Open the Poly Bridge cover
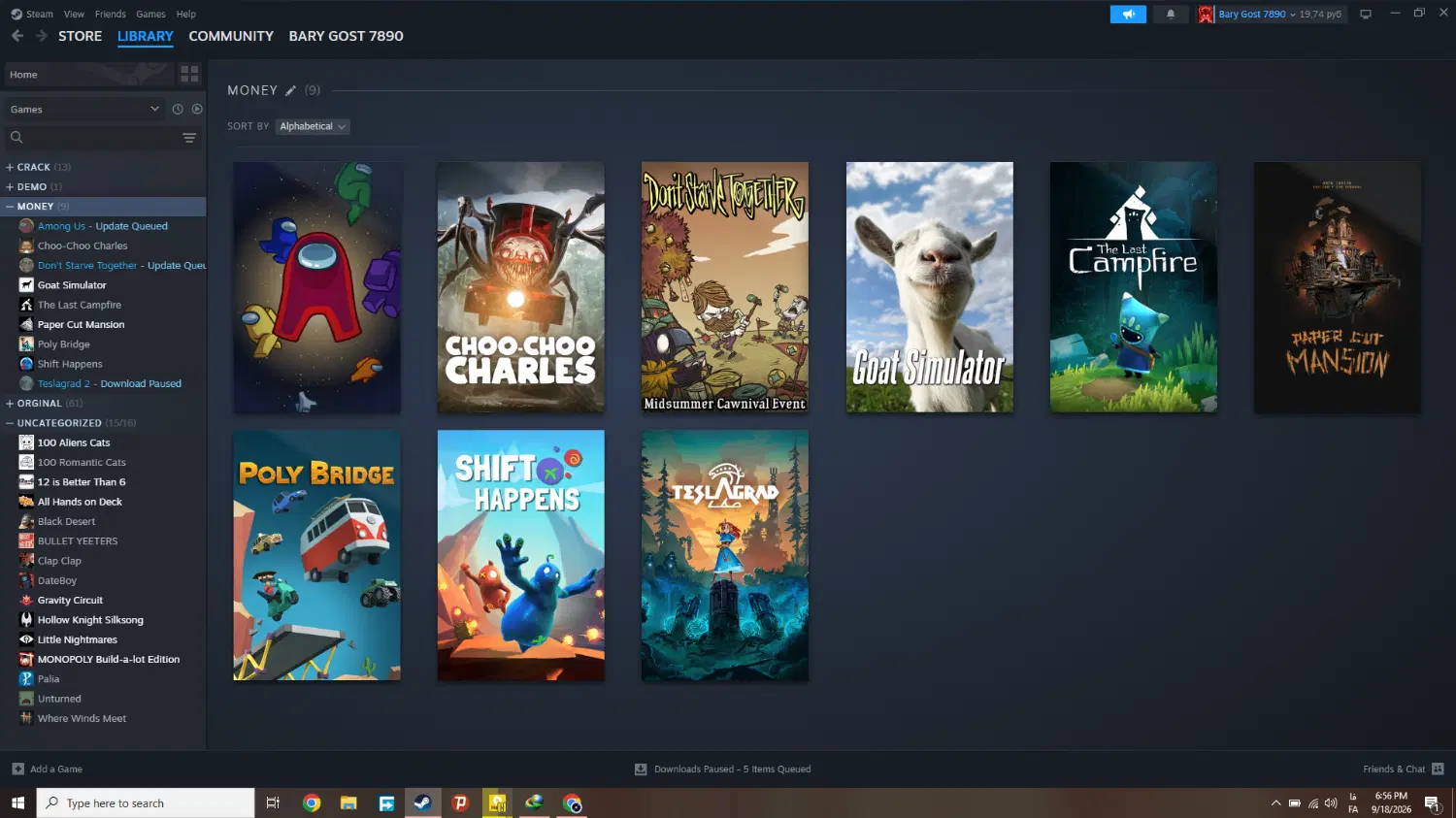This screenshot has height=818, width=1456. pos(317,555)
